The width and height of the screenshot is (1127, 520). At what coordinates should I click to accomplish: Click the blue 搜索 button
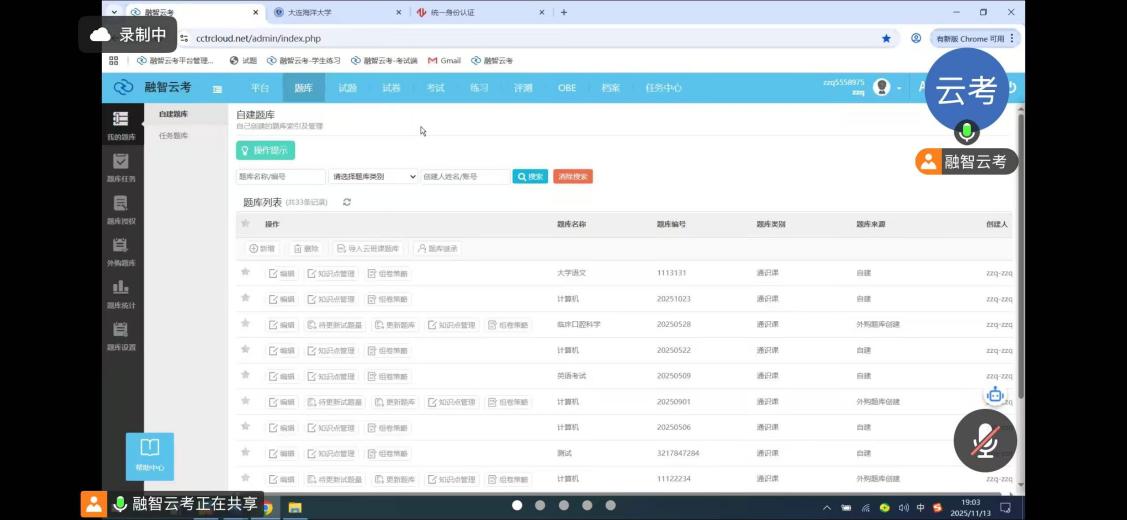(x=530, y=176)
